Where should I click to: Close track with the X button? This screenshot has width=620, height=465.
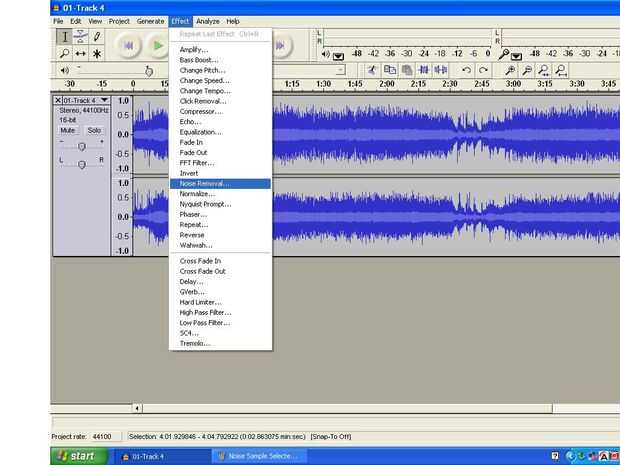pyautogui.click(x=58, y=100)
